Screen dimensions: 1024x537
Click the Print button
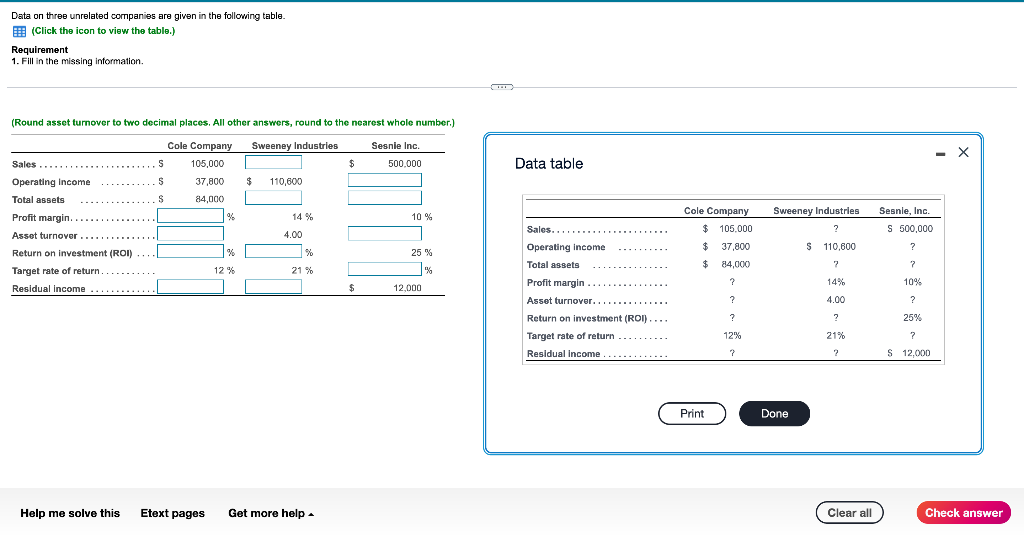[x=692, y=414]
